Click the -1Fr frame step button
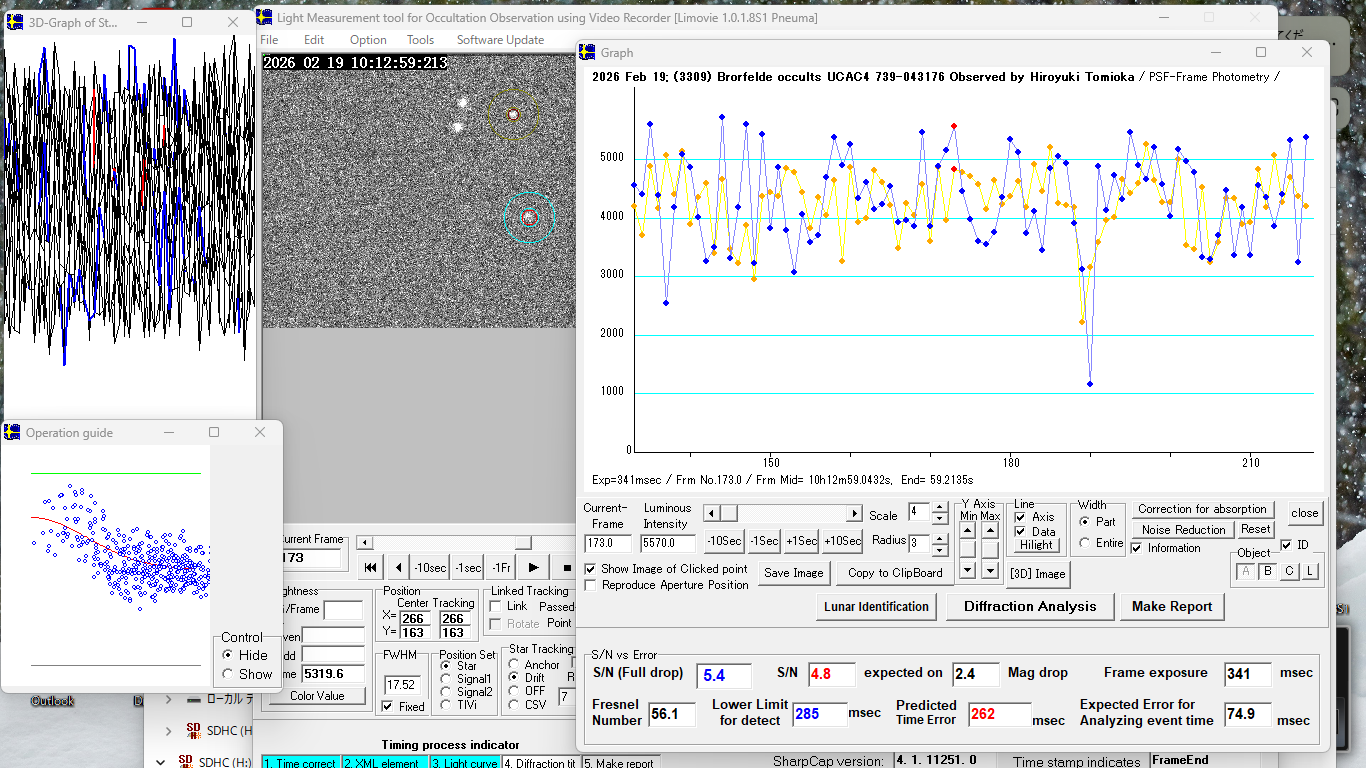The width and height of the screenshot is (1366, 768). tap(502, 567)
